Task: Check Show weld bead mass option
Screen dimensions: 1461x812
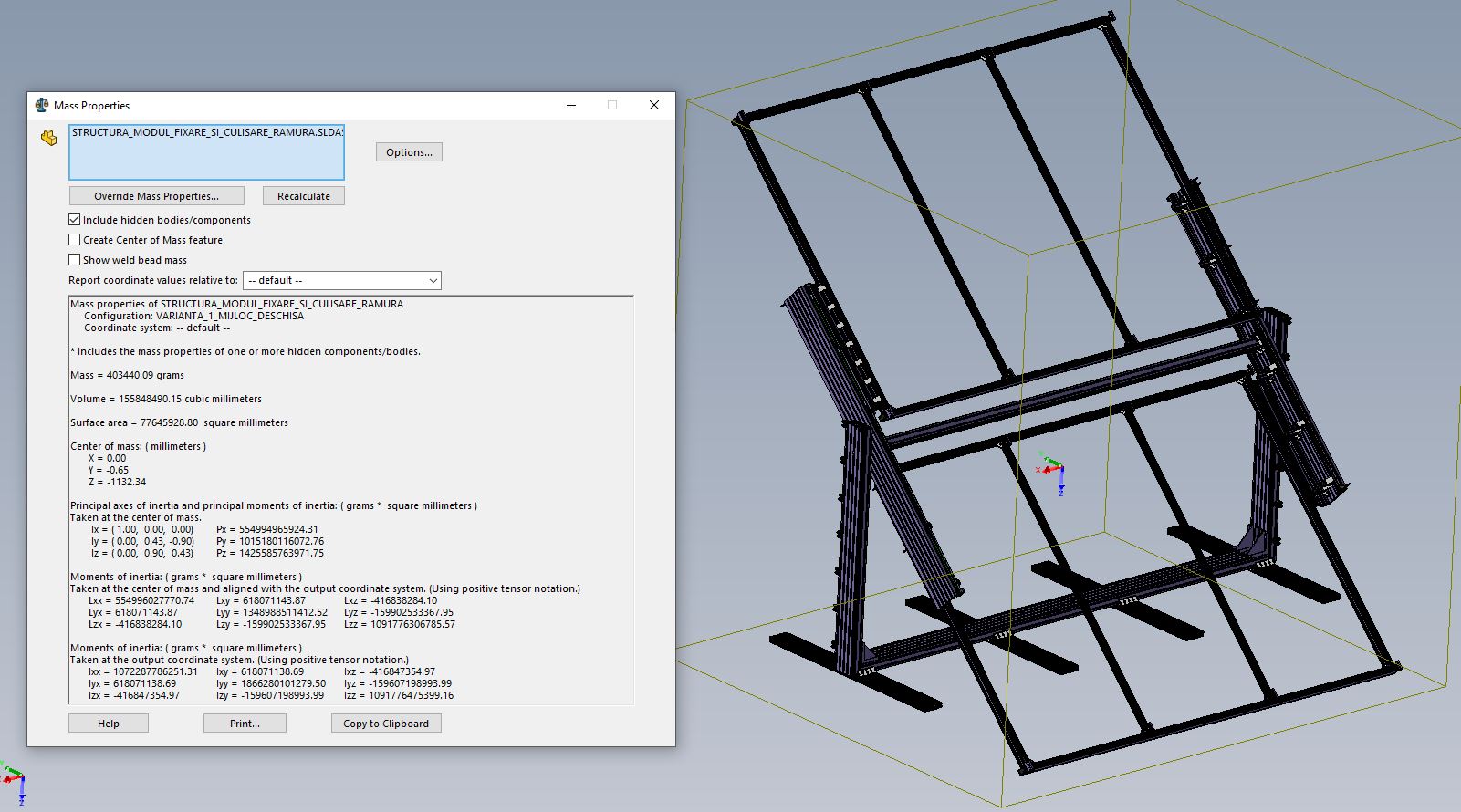Action: tap(75, 260)
